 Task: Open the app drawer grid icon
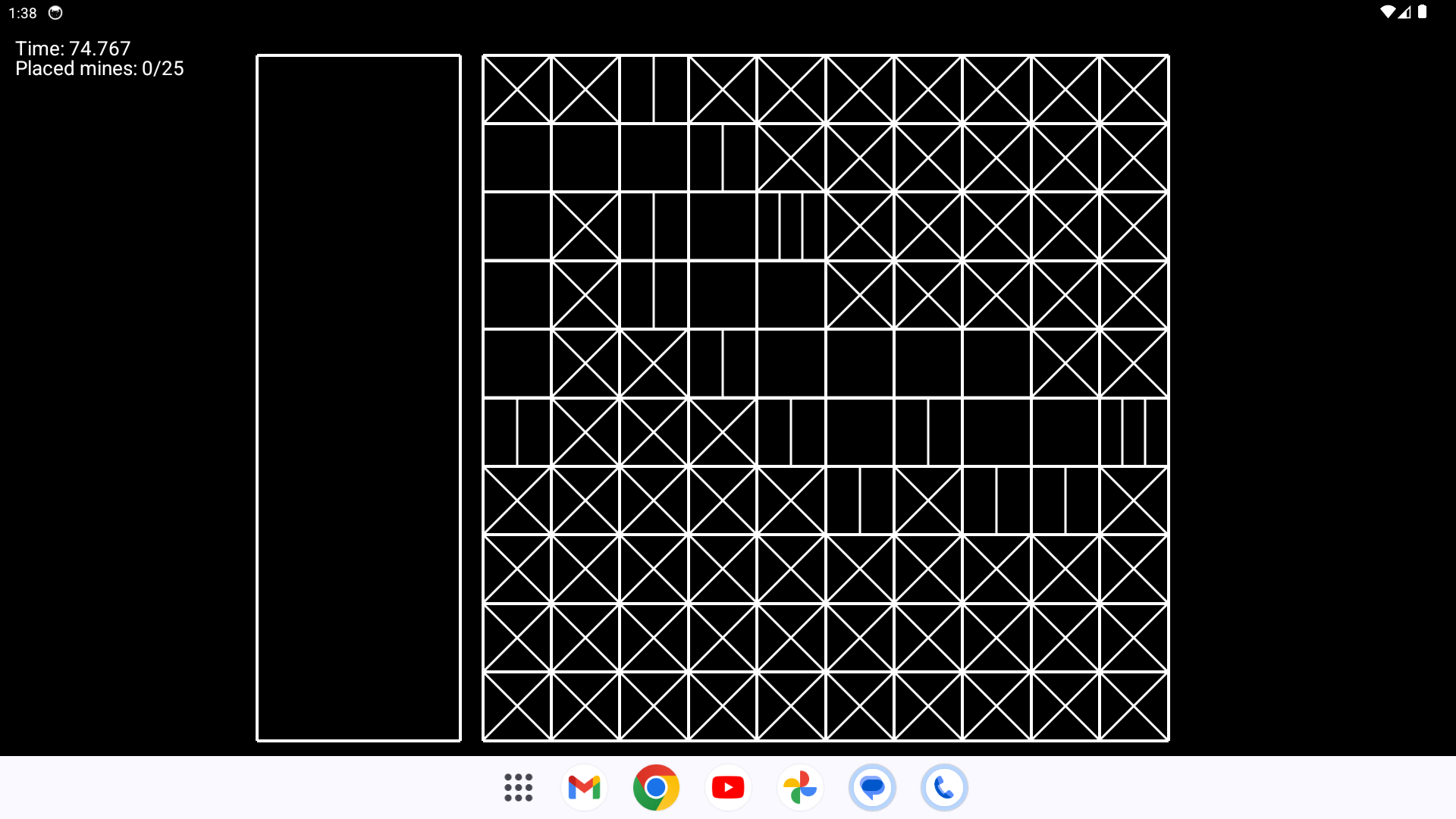519,787
